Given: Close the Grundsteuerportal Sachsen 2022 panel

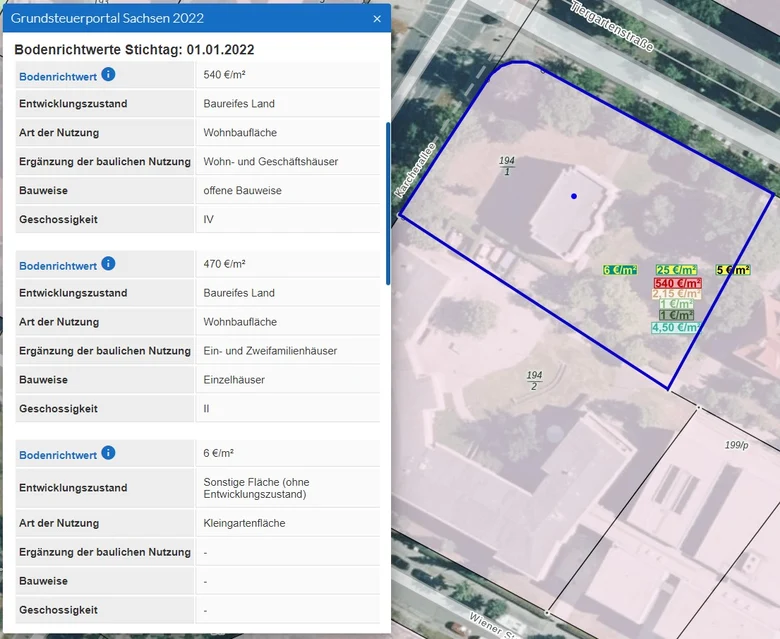Looking at the screenshot, I should coord(377,19).
